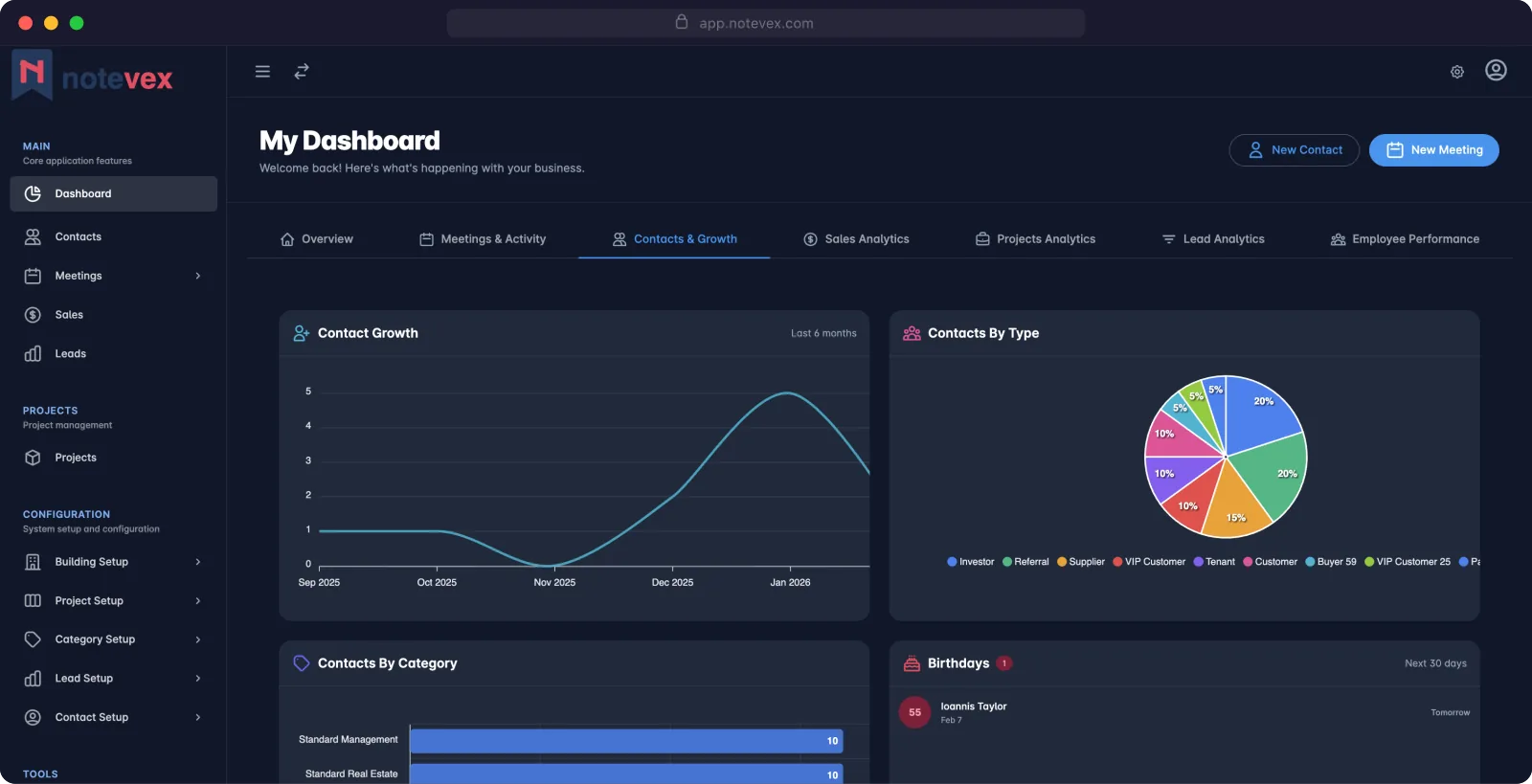Click the Contact Growth card's add-user icon
The height and width of the screenshot is (784, 1532).
tap(302, 333)
